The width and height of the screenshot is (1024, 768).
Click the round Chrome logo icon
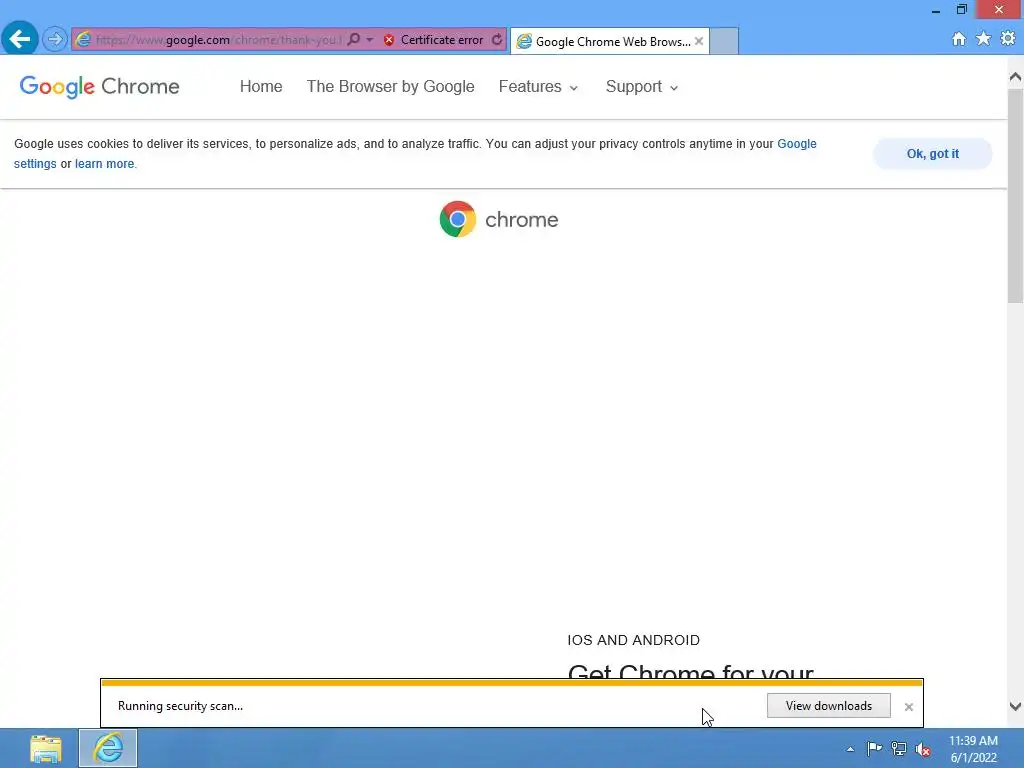click(x=458, y=219)
